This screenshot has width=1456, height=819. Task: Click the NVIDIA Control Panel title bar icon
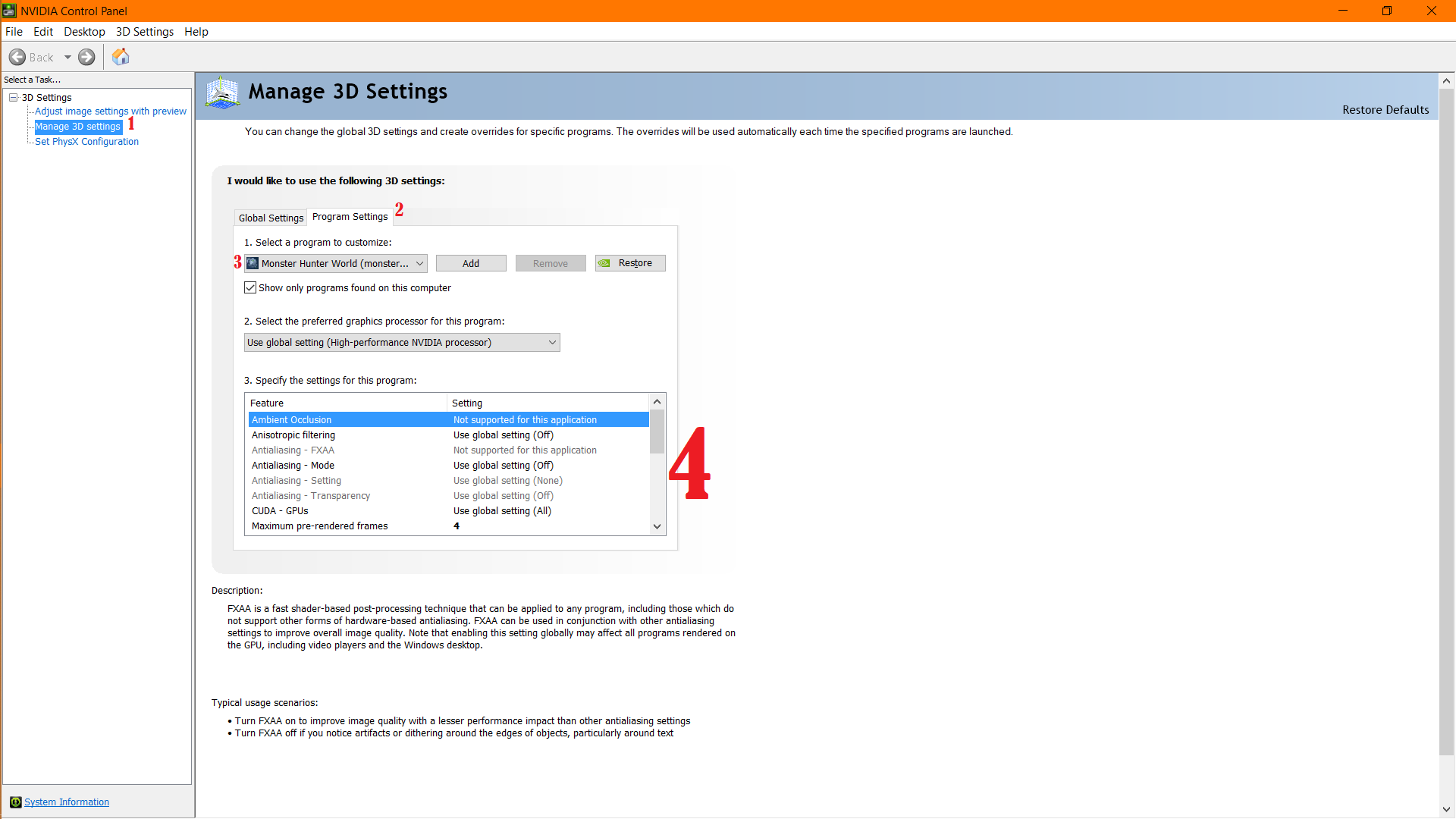(x=9, y=11)
